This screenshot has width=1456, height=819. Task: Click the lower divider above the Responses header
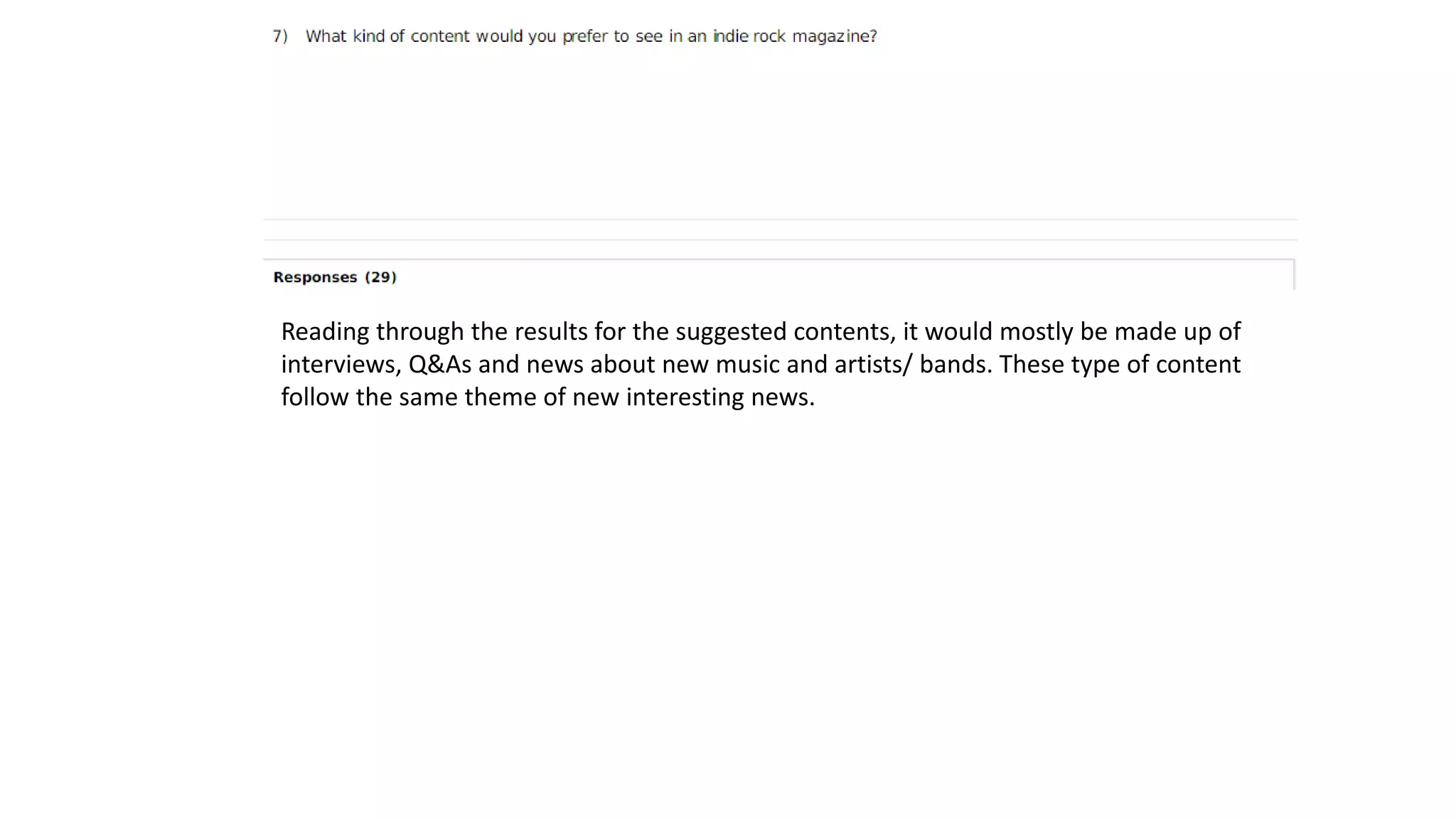pos(780,240)
